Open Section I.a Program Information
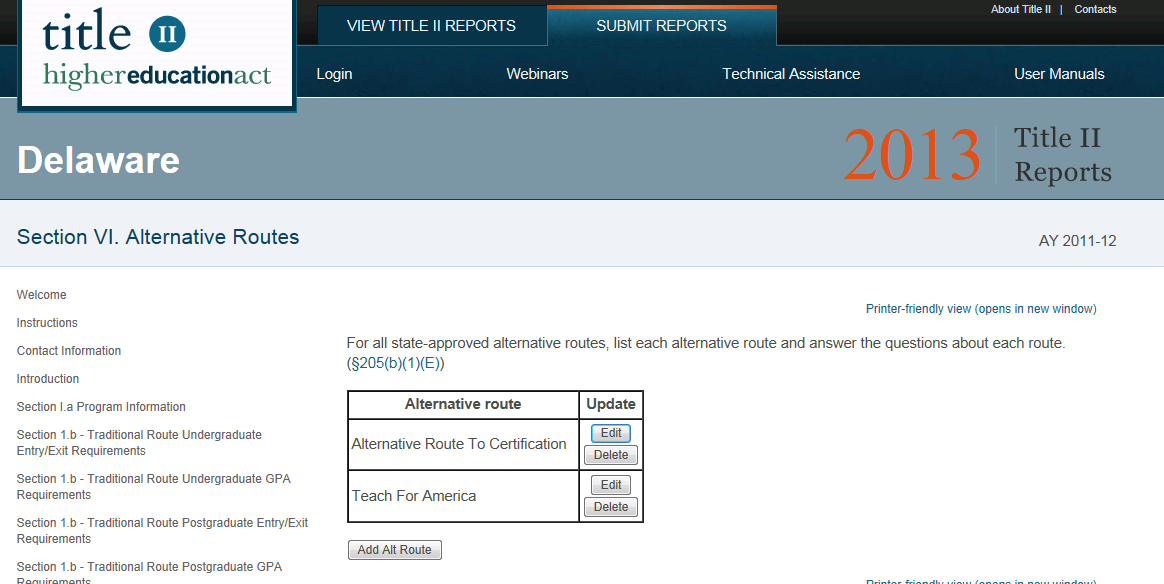The width and height of the screenshot is (1164, 584). 101,407
